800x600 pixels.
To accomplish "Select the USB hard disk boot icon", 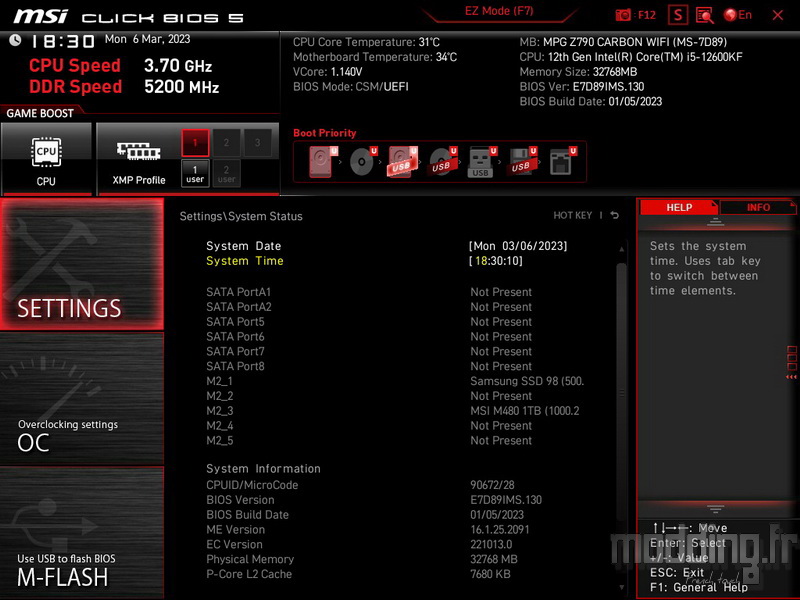I will tap(402, 161).
